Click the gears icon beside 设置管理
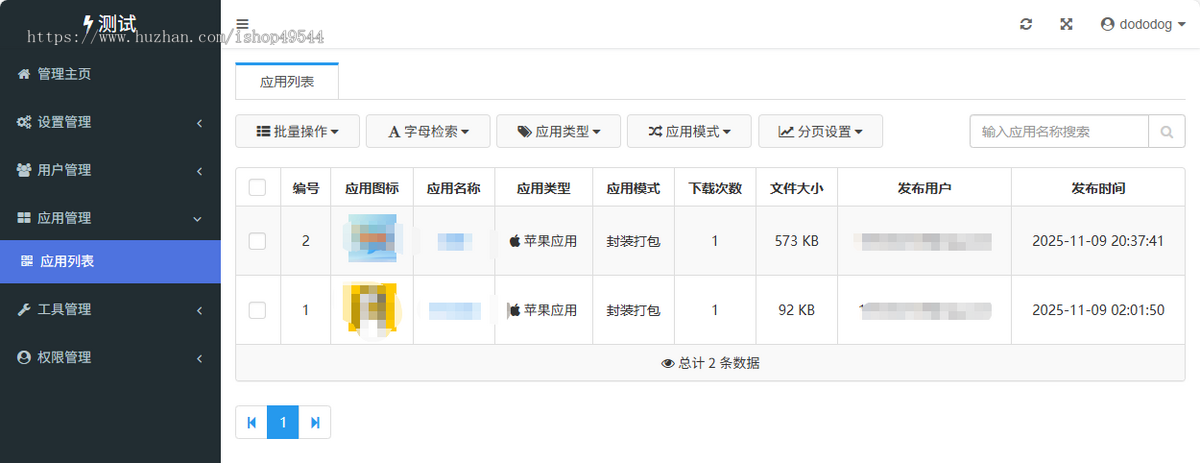 [24, 122]
